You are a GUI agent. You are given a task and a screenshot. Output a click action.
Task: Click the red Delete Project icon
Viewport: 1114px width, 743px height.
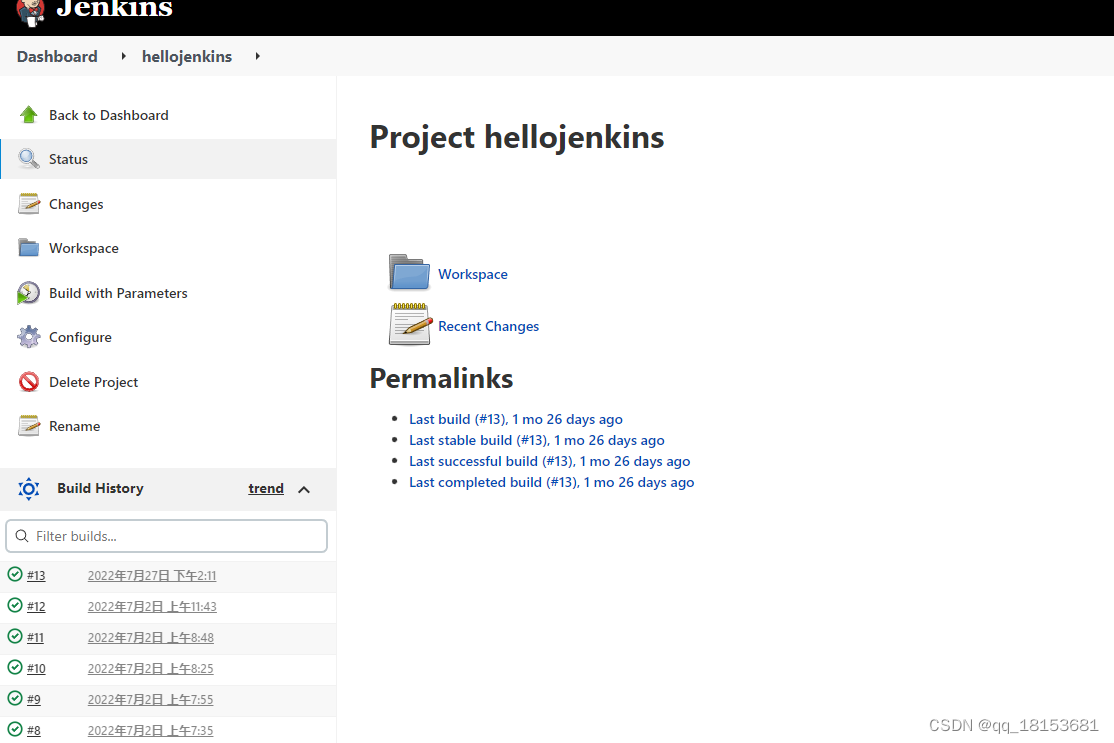pyautogui.click(x=29, y=382)
